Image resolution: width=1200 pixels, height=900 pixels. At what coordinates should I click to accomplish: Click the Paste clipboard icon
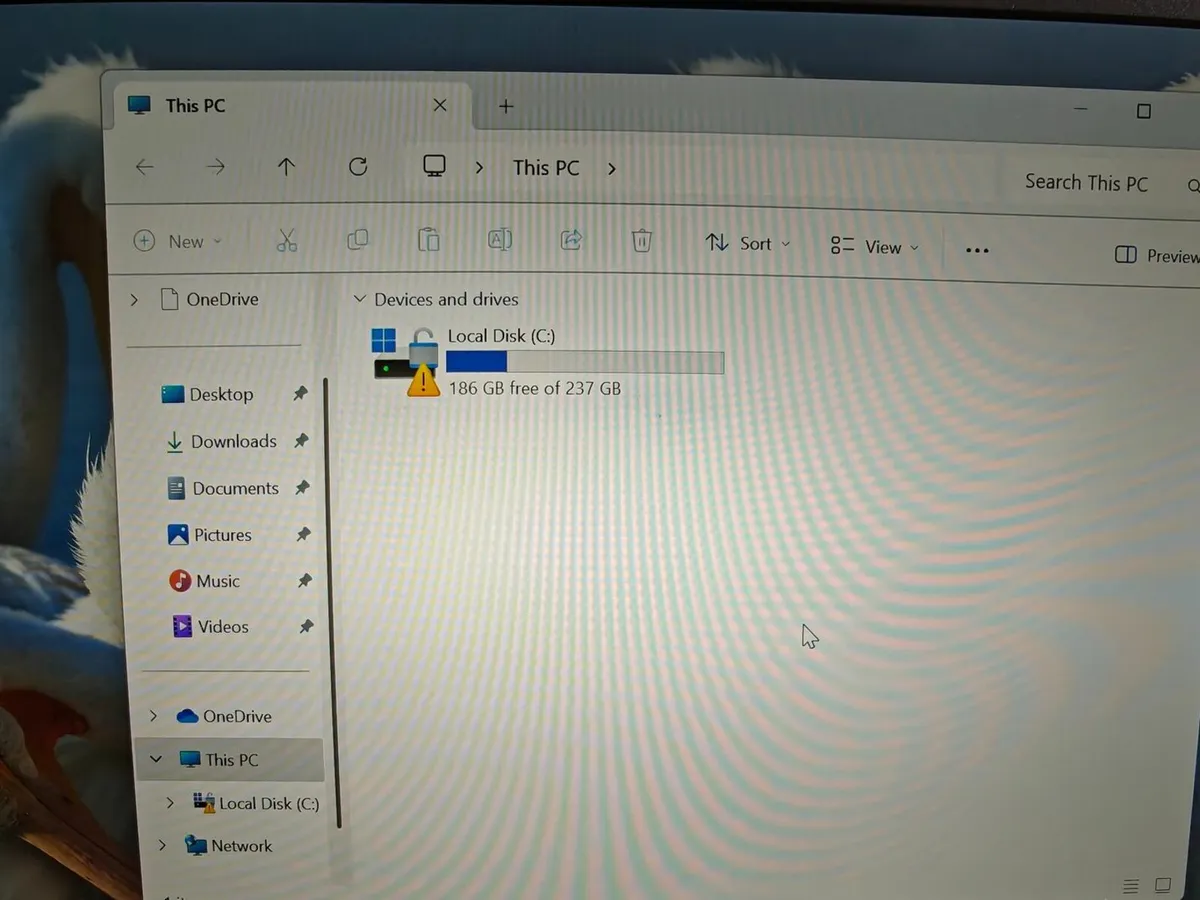[x=428, y=240]
